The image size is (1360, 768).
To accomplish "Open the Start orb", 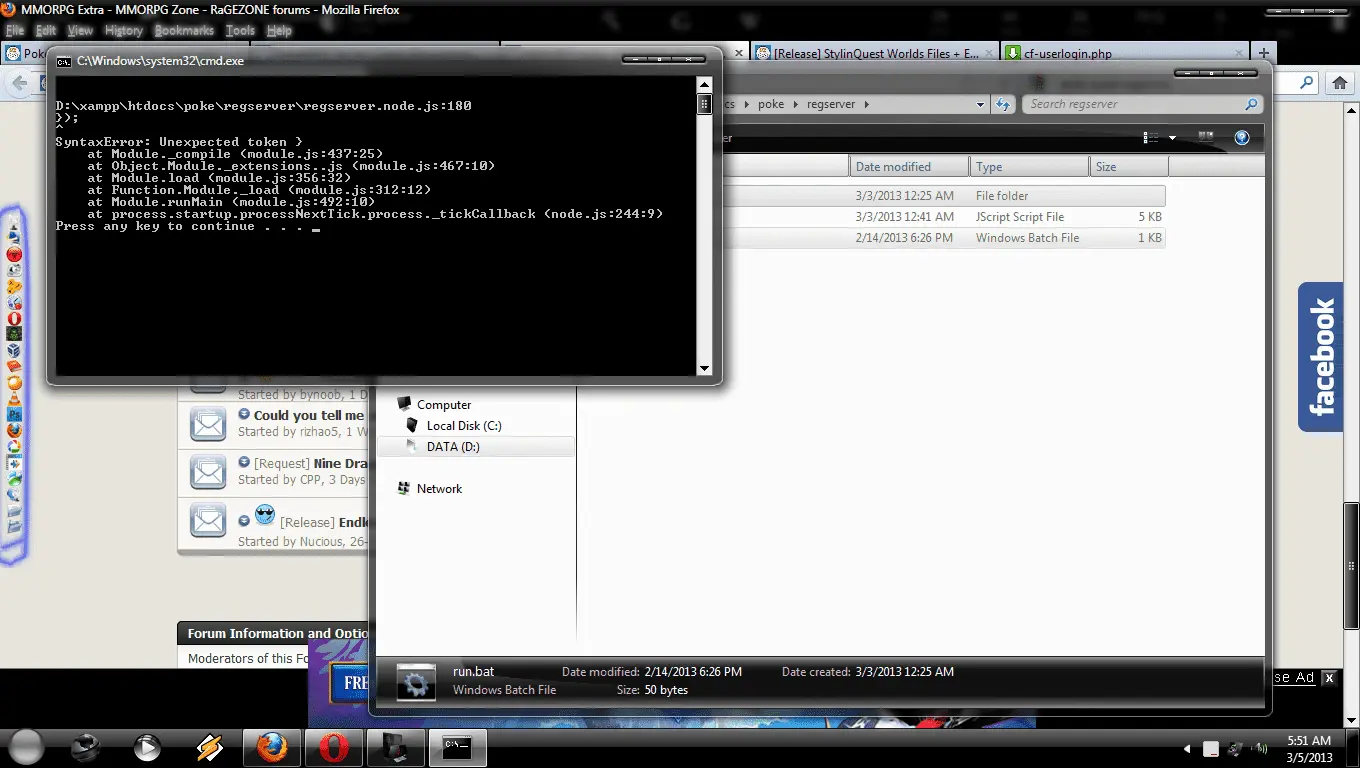I will 27,747.
